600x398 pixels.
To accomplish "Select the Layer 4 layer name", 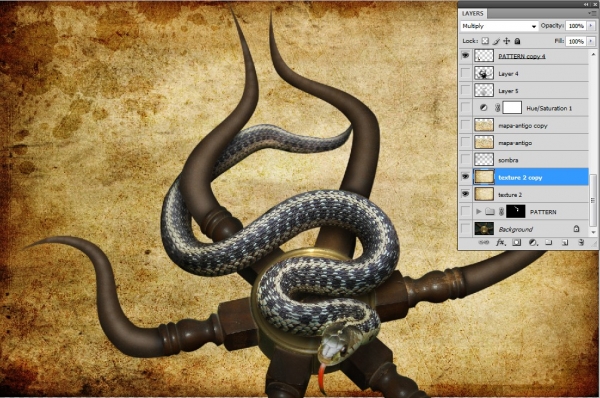I will tap(508, 73).
